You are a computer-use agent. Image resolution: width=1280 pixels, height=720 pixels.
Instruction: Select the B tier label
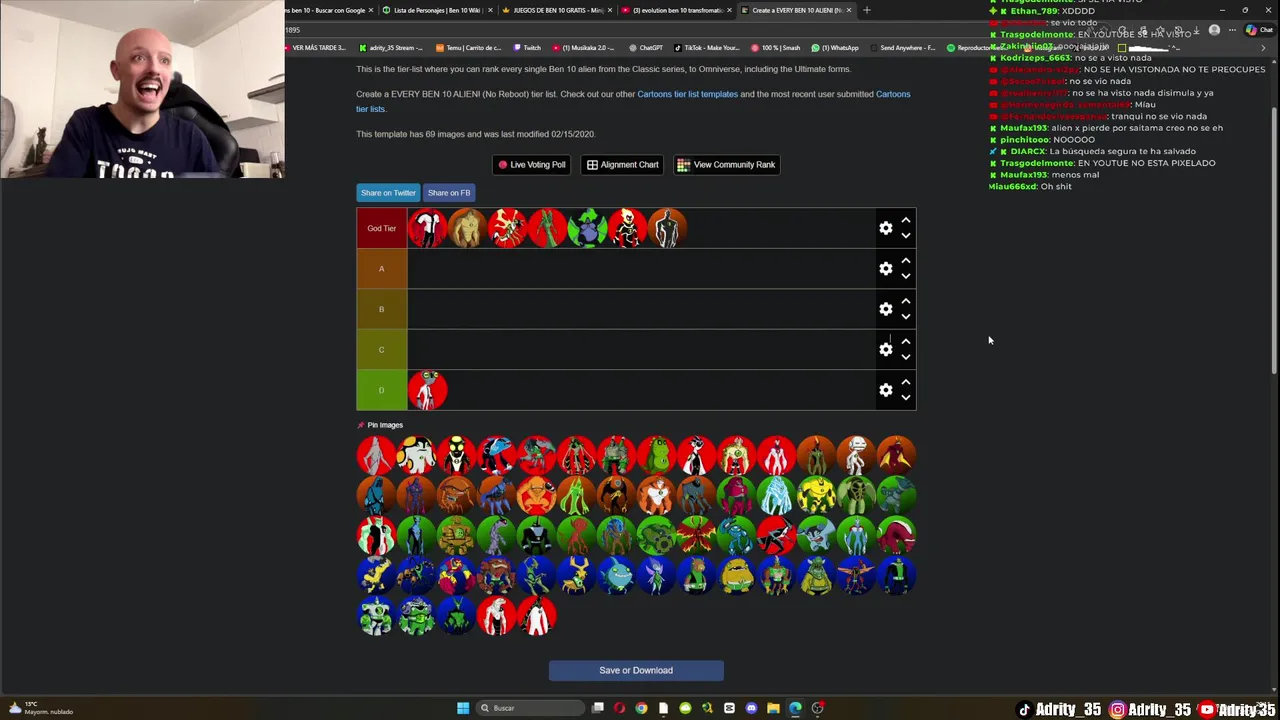click(x=382, y=309)
